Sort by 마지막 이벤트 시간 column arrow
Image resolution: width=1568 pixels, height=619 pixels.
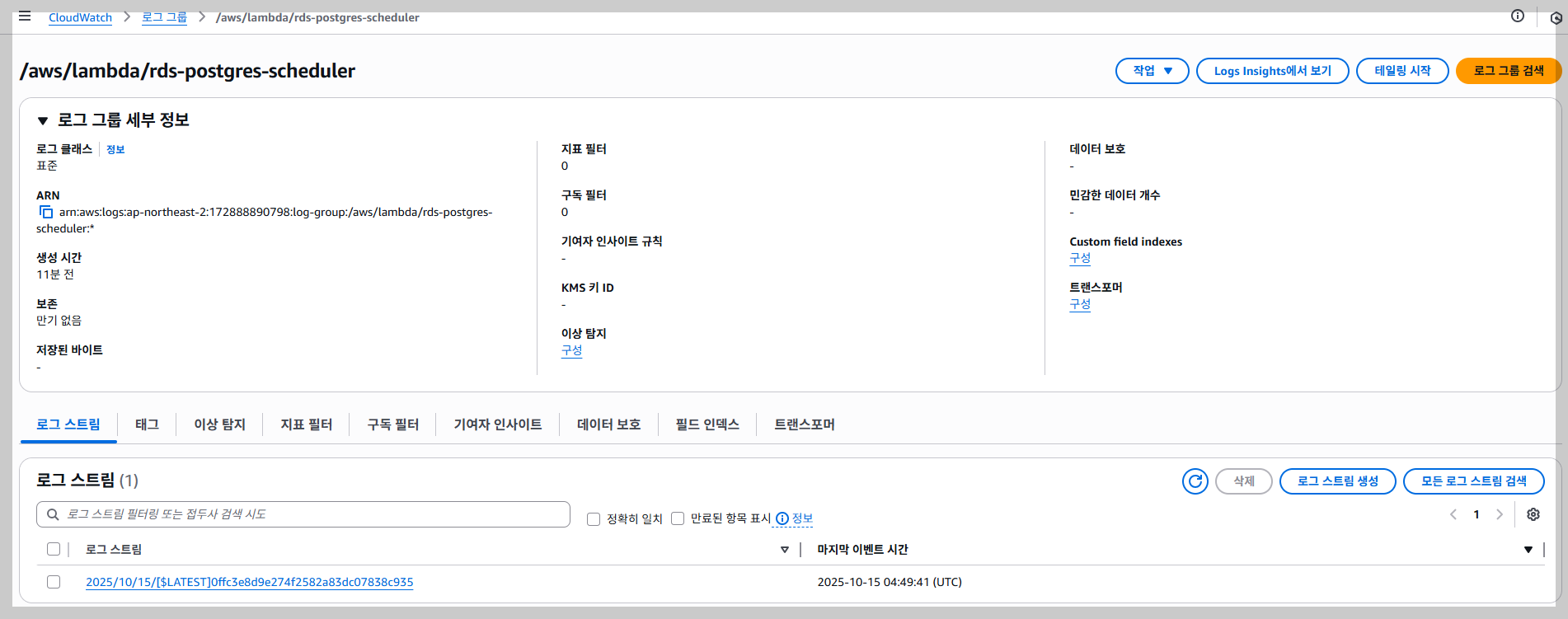tap(1528, 550)
